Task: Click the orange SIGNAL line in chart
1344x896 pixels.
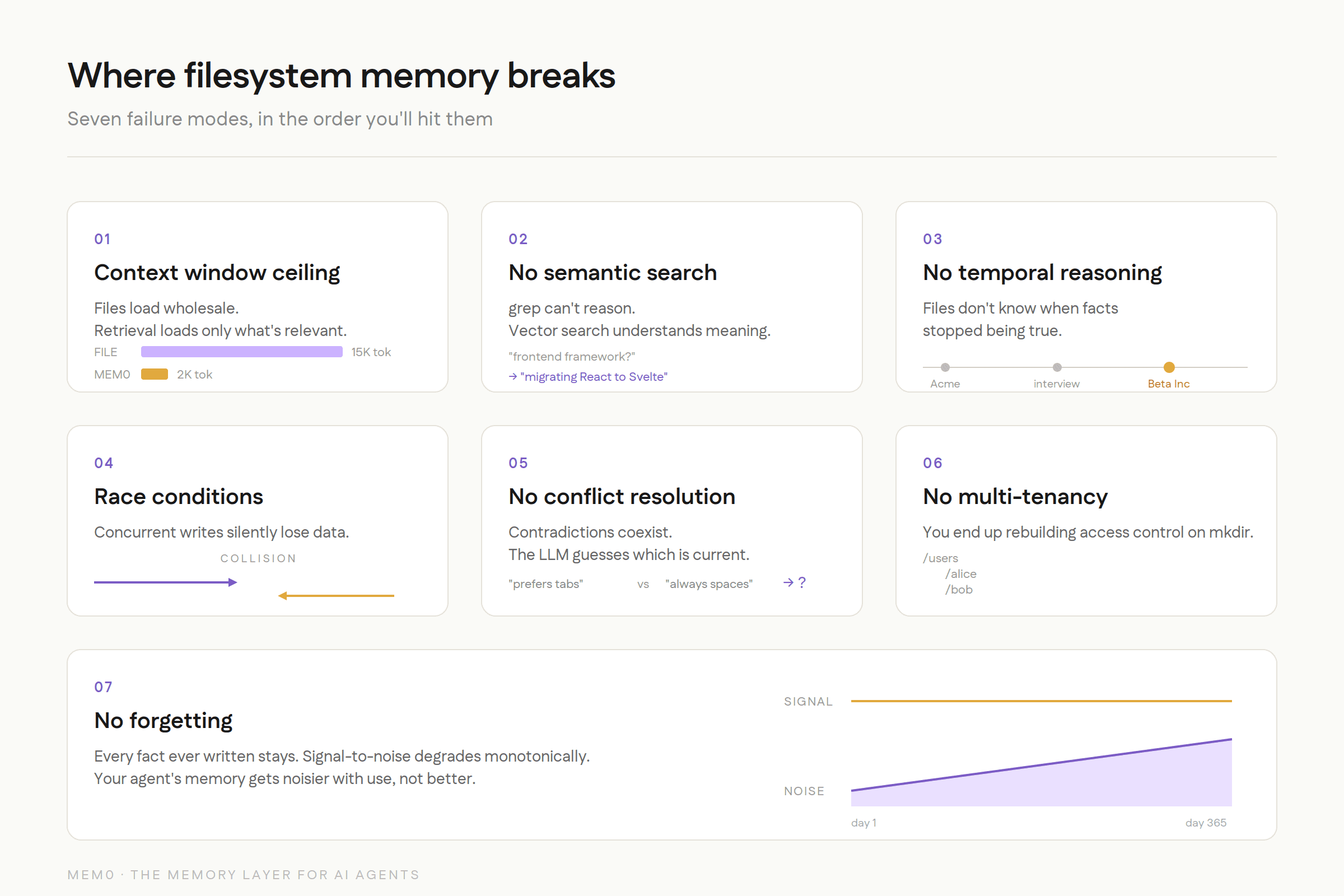Action: pyautogui.click(x=1040, y=701)
